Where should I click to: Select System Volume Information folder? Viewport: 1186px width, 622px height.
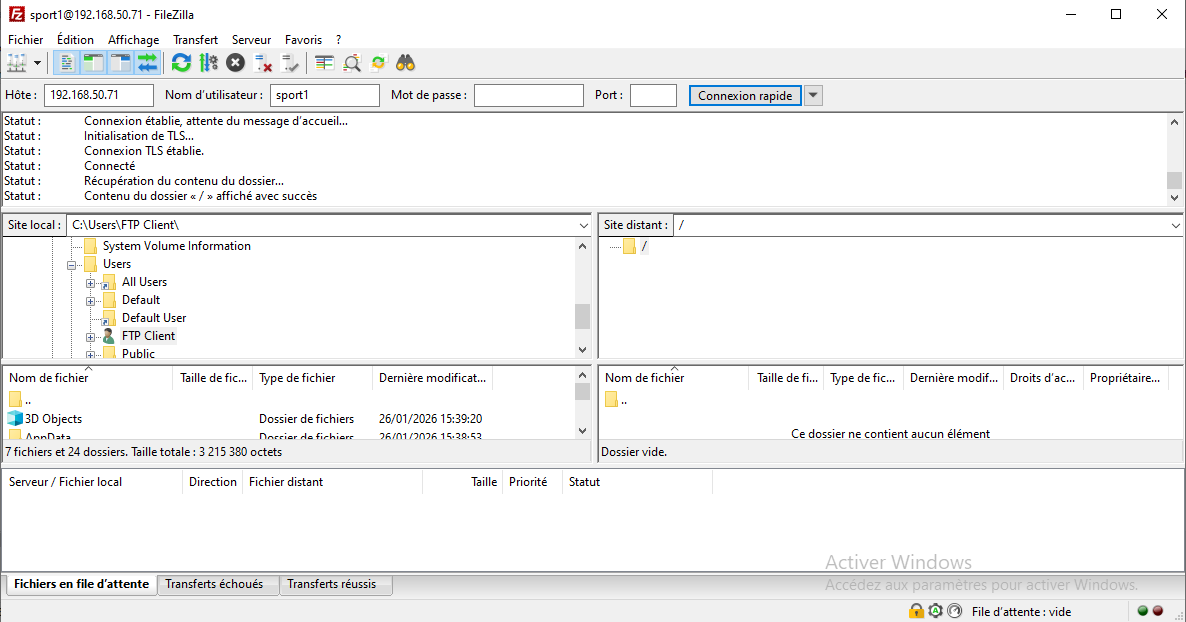click(176, 246)
